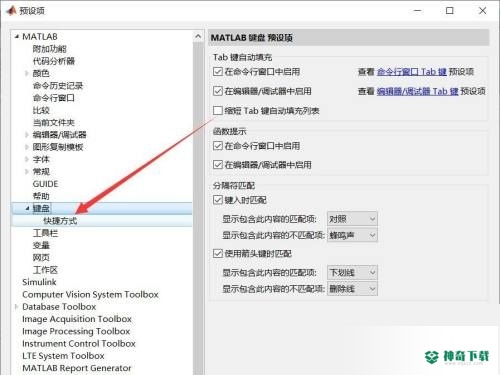Toggle 使用箭头键时匹配 checkbox
500x375 pixels.
(x=218, y=254)
